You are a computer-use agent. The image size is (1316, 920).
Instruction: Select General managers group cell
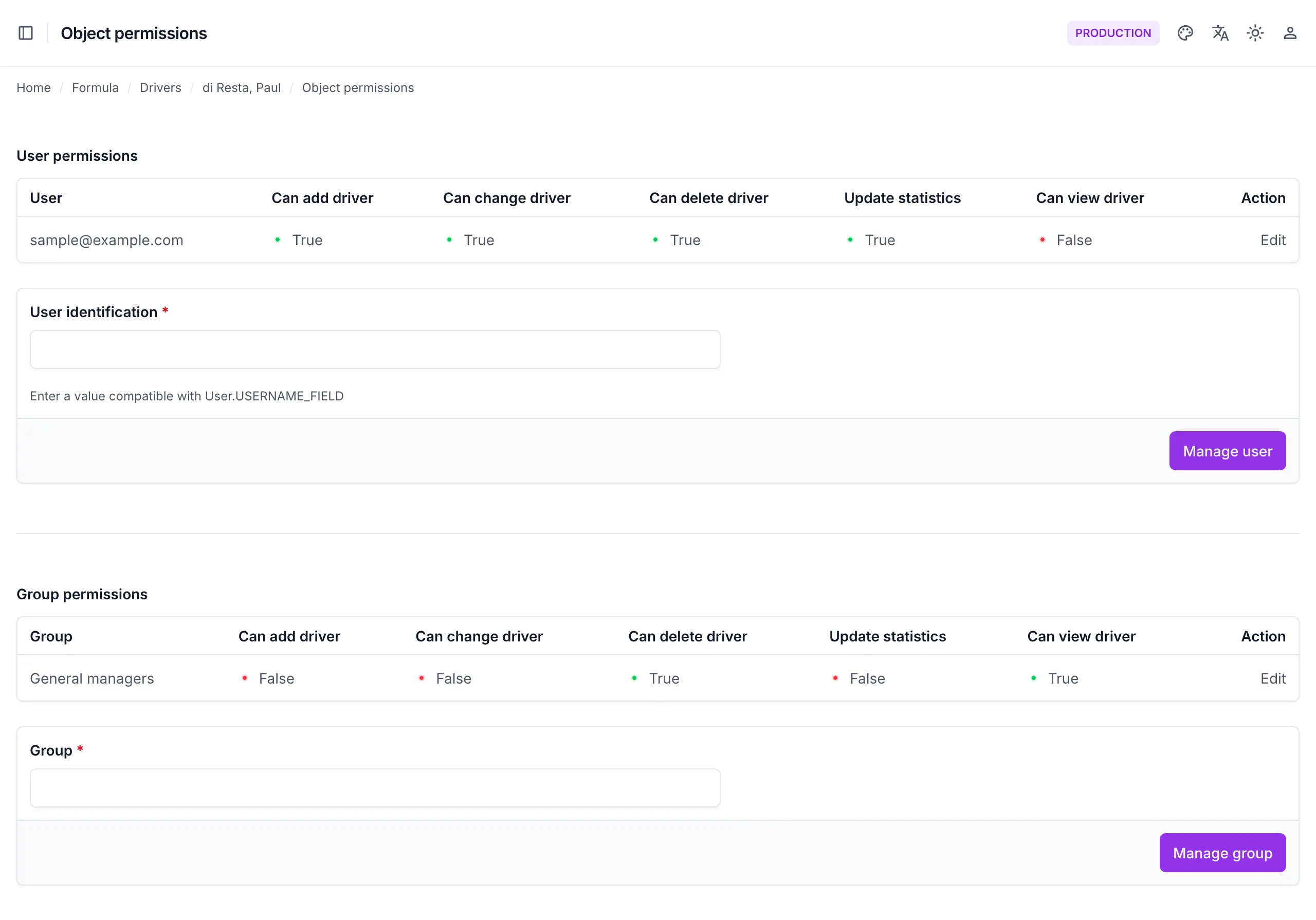coord(92,678)
